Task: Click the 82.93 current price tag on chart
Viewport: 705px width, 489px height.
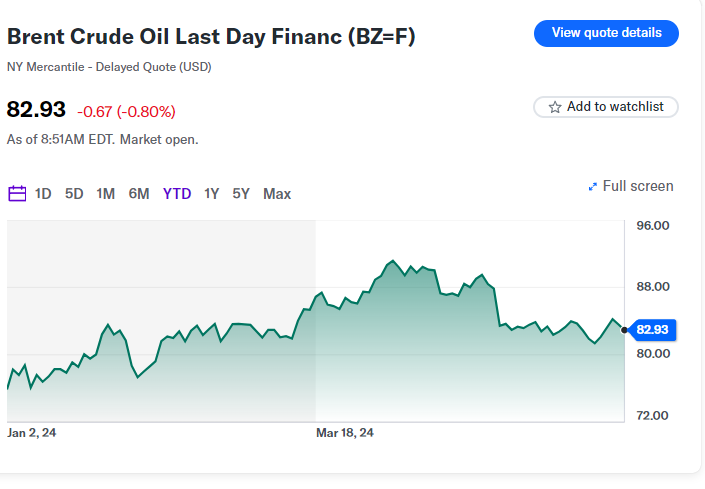Action: pyautogui.click(x=652, y=329)
